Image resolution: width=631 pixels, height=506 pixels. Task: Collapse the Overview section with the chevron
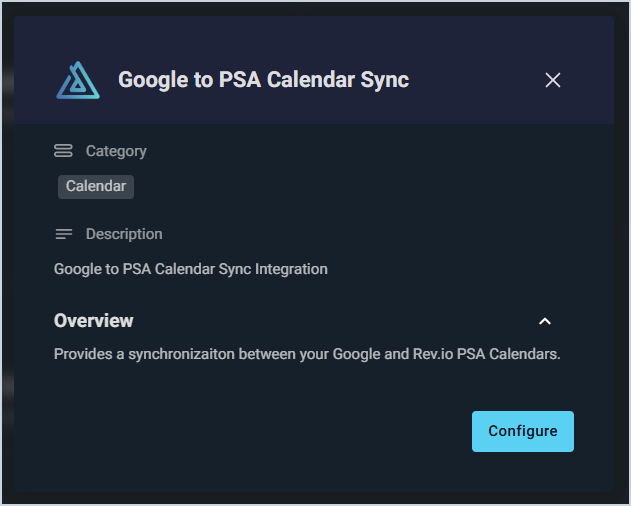tap(545, 321)
